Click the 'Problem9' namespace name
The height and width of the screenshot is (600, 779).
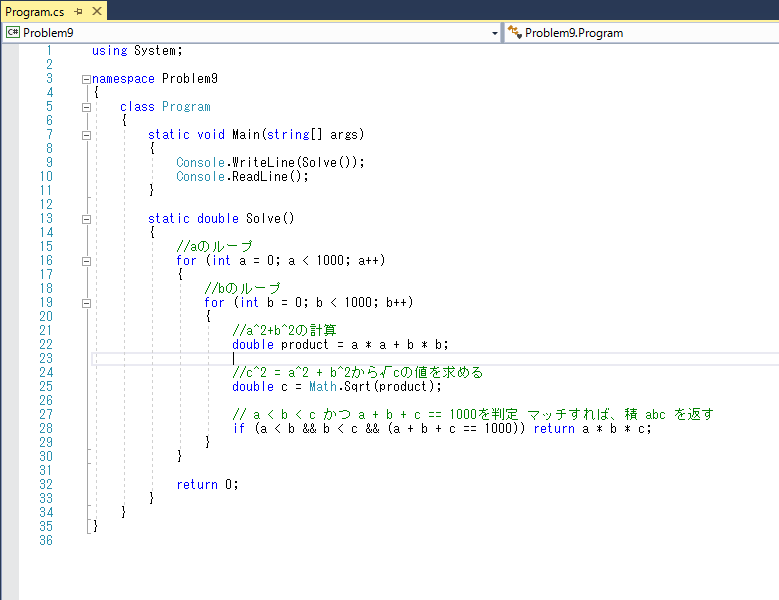pyautogui.click(x=190, y=78)
